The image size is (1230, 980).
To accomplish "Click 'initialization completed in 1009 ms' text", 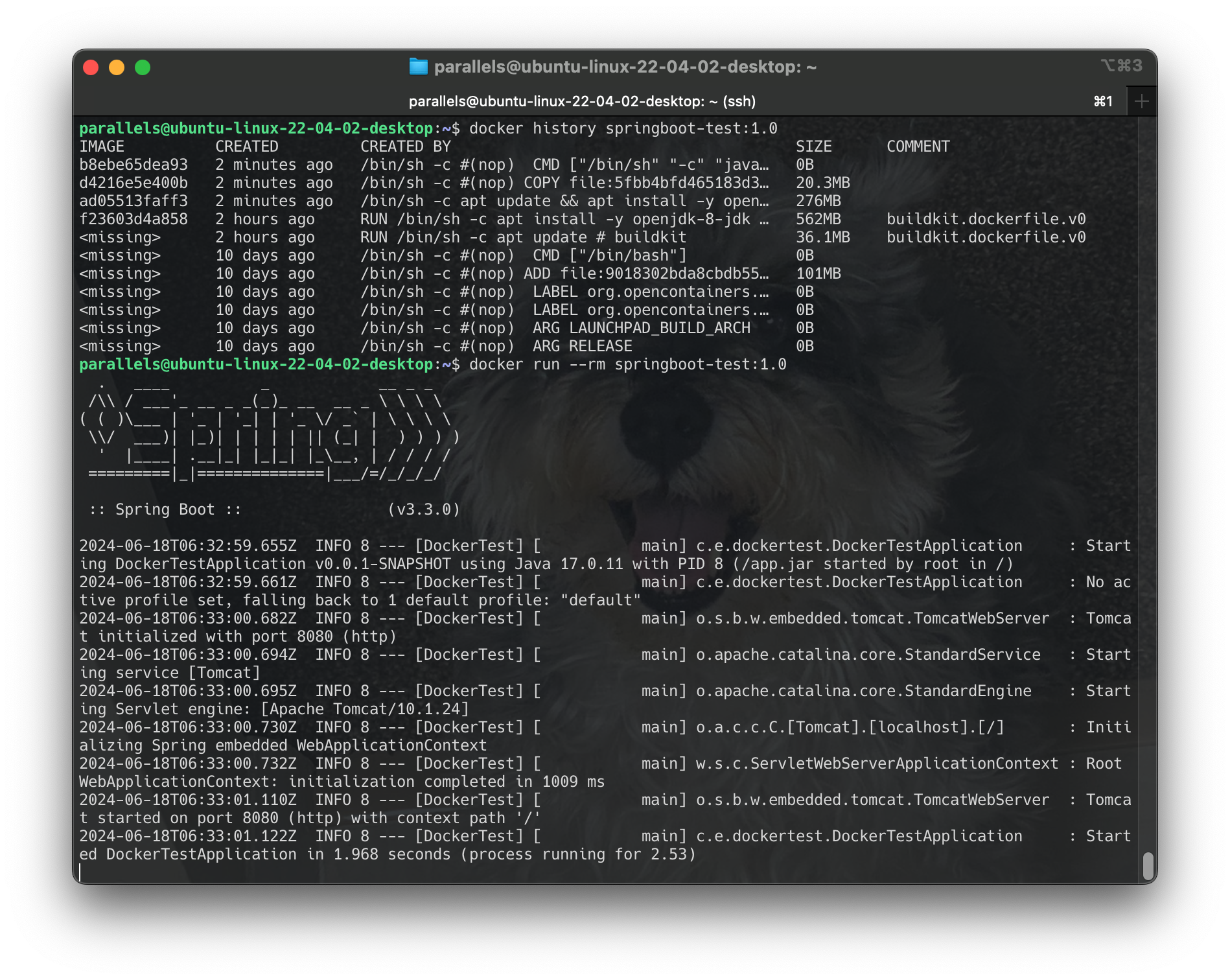I will (x=447, y=782).
